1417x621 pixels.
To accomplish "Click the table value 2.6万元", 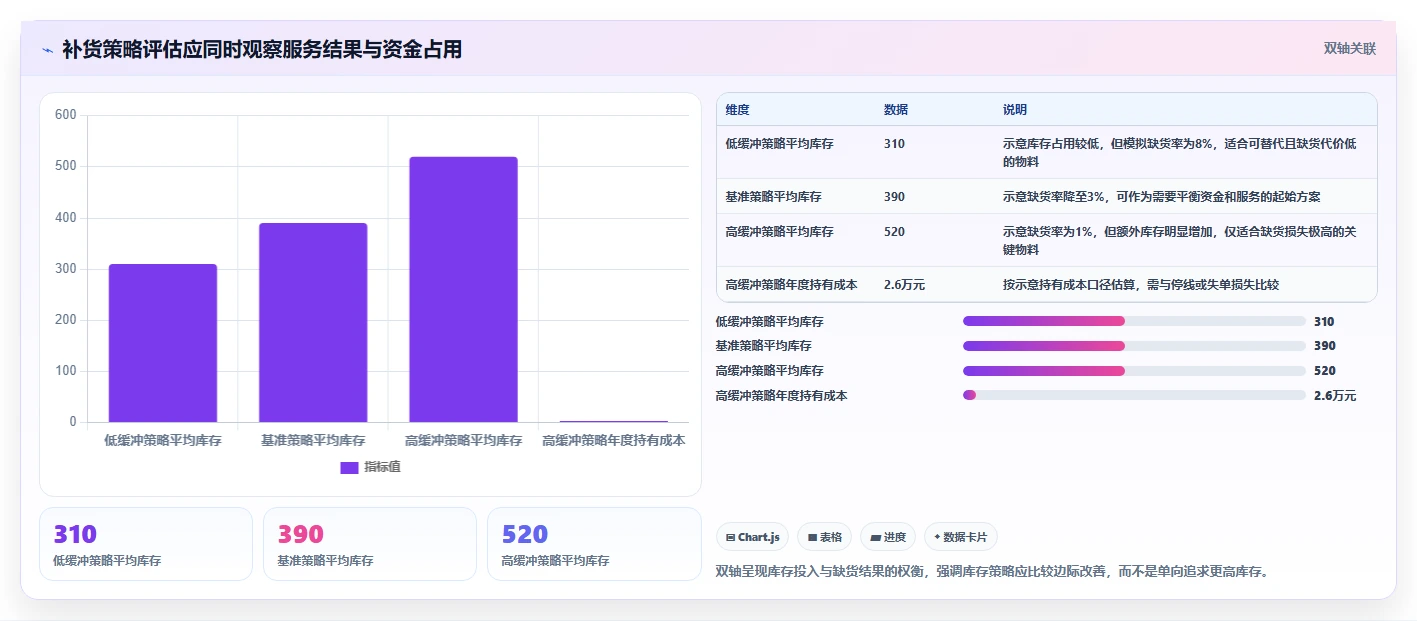I will 904,285.
